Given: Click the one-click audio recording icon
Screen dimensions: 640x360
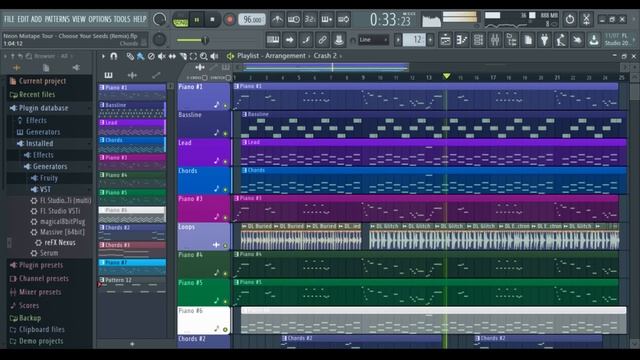Looking at the screenshot, I should click(561, 40).
